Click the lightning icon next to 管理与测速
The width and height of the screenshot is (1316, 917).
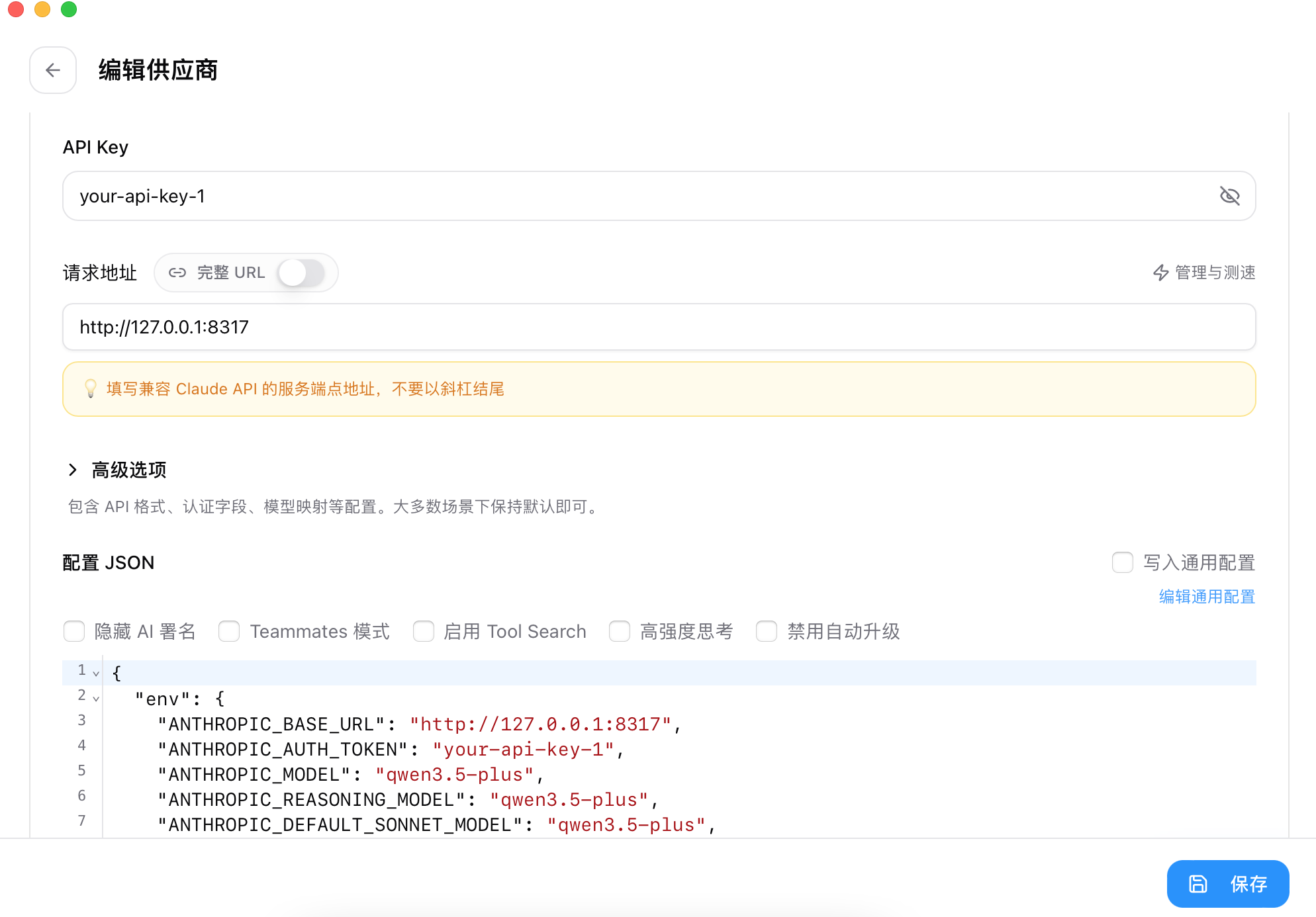1160,273
